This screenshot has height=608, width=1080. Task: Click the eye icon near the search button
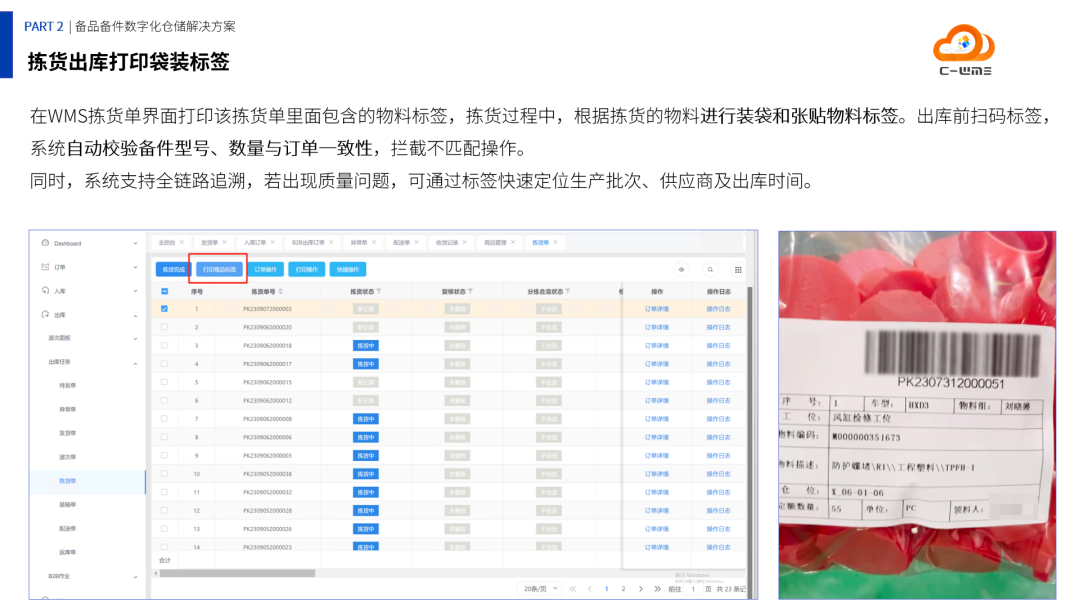point(680,269)
